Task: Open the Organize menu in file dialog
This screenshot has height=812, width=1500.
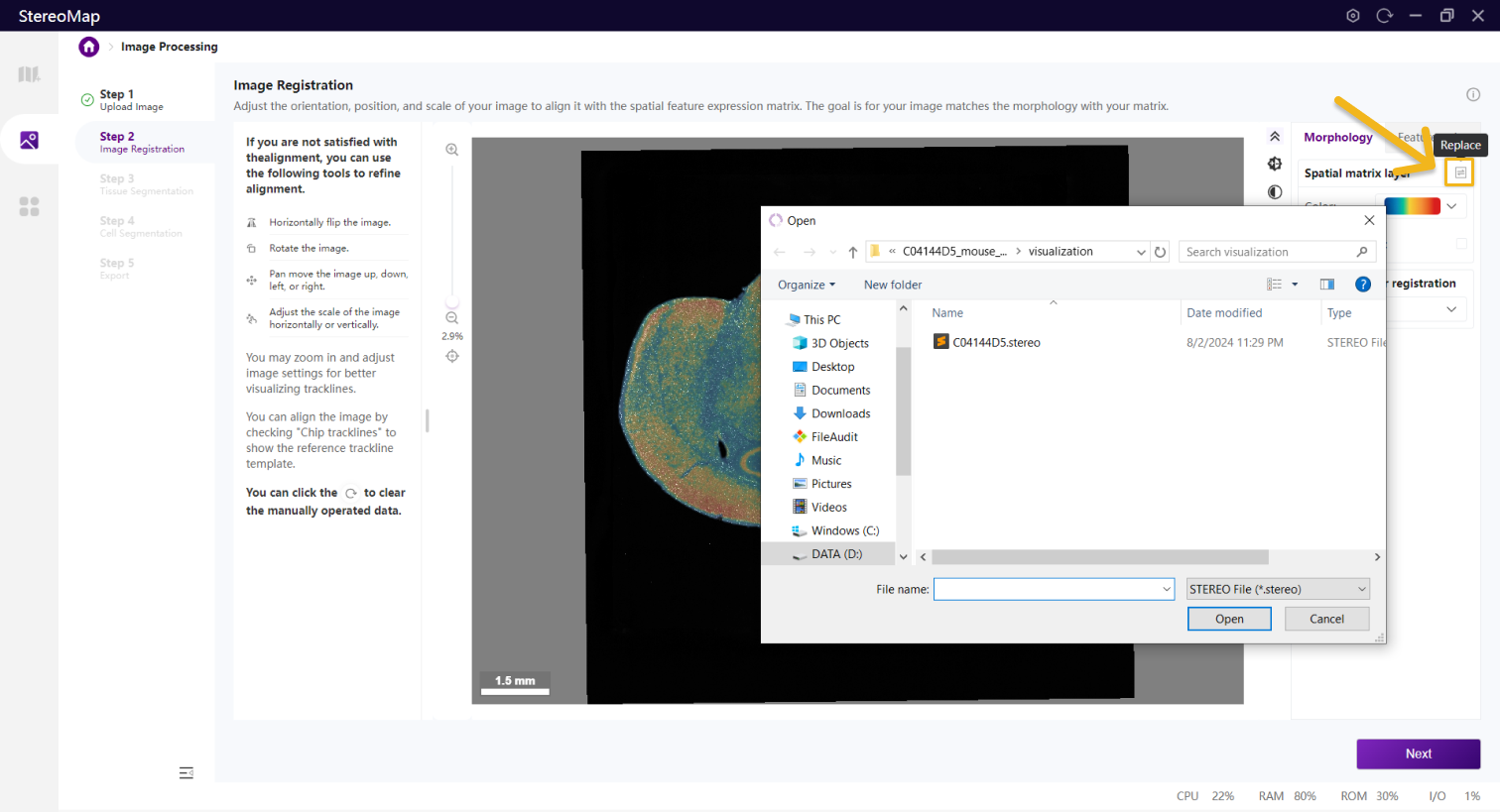Action: coord(806,285)
